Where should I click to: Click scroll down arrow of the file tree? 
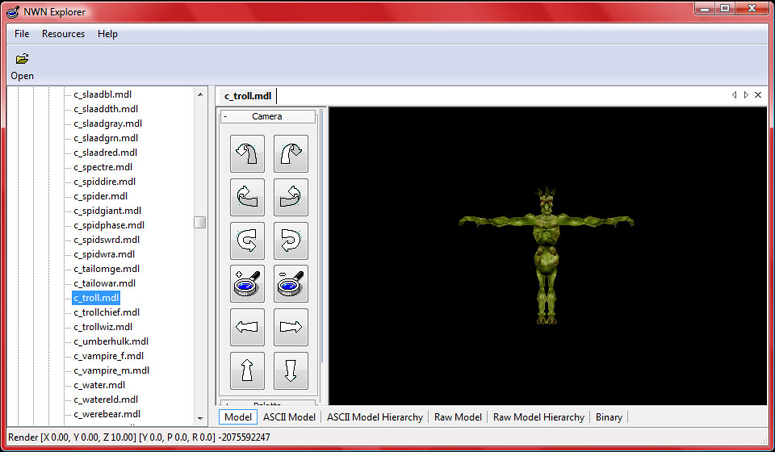click(x=200, y=418)
